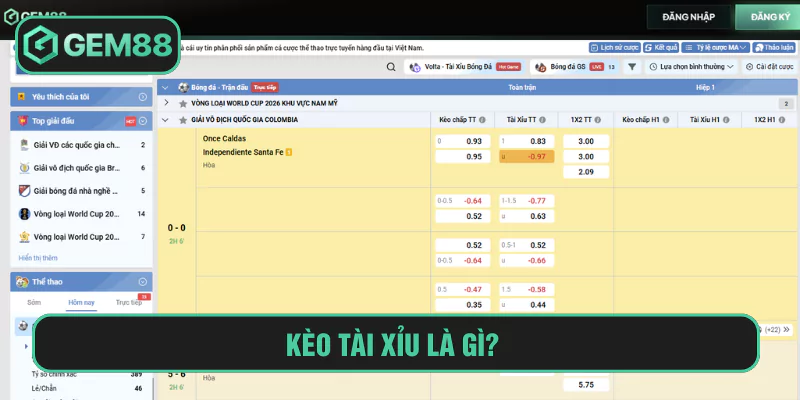Viewport: 800px width, 400px height.
Task: Select Bóng đá GS live tab
Action: (574, 67)
